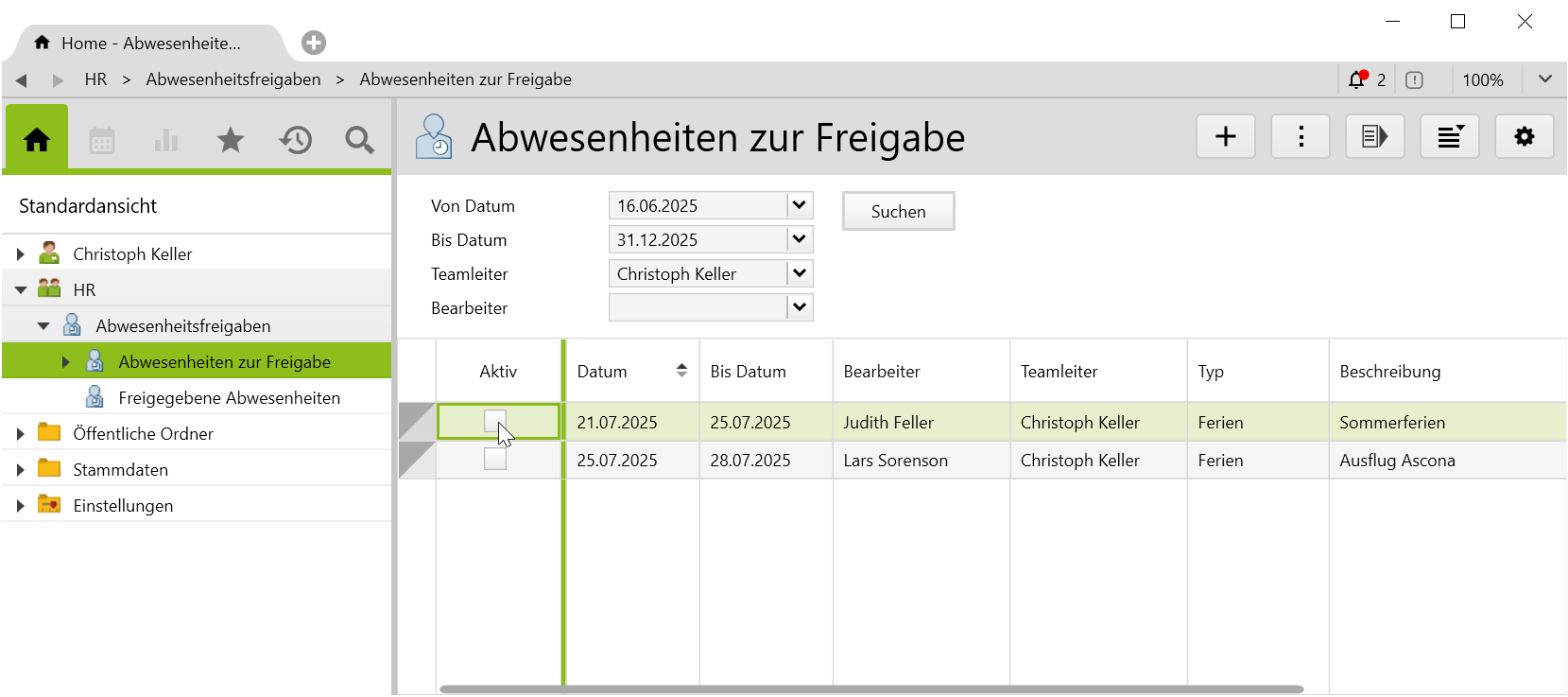Select Freigegebene Abwesenheiten in the tree

click(229, 398)
